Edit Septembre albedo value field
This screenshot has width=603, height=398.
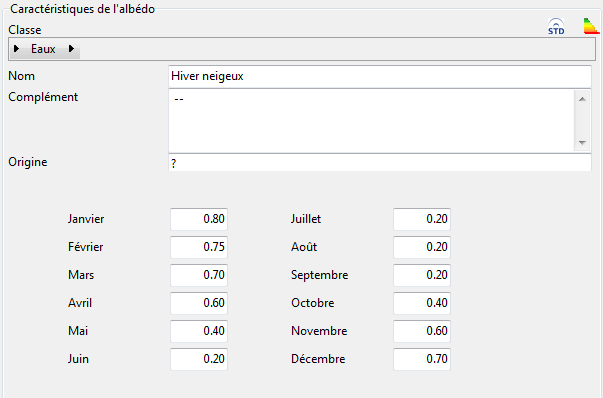tap(422, 275)
